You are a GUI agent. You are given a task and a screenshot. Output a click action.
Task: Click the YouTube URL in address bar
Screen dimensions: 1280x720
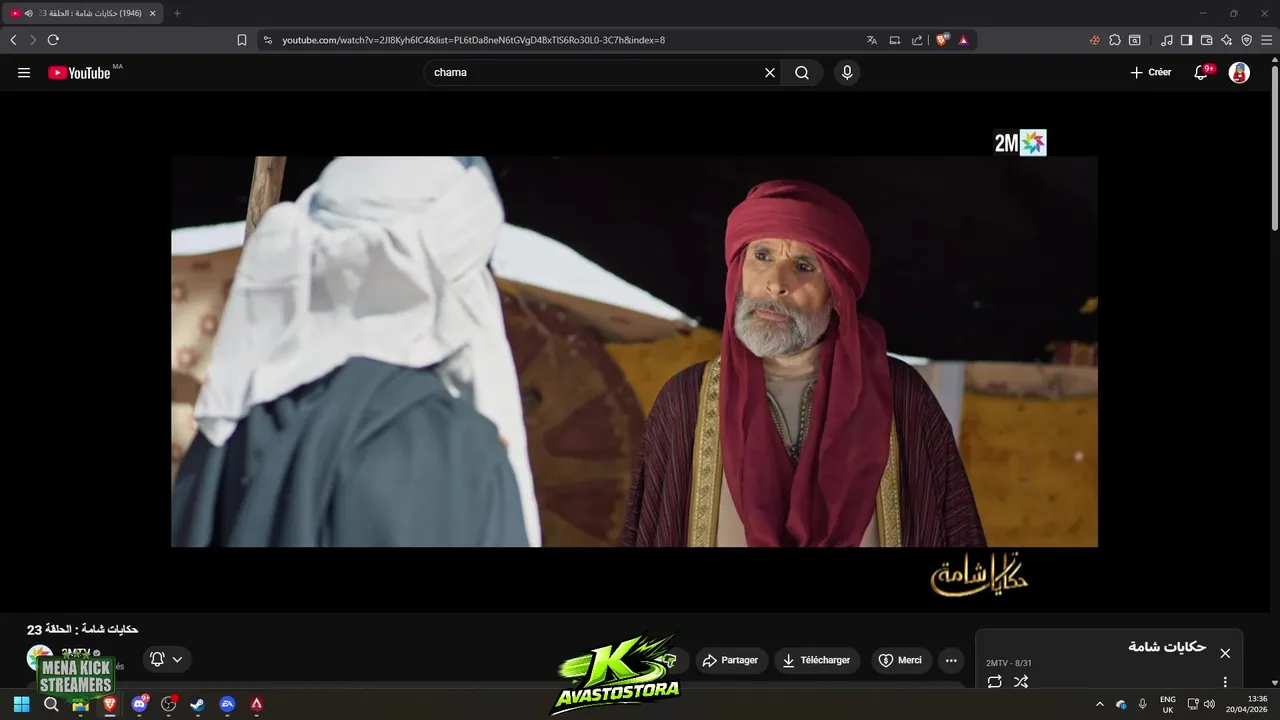pos(473,40)
